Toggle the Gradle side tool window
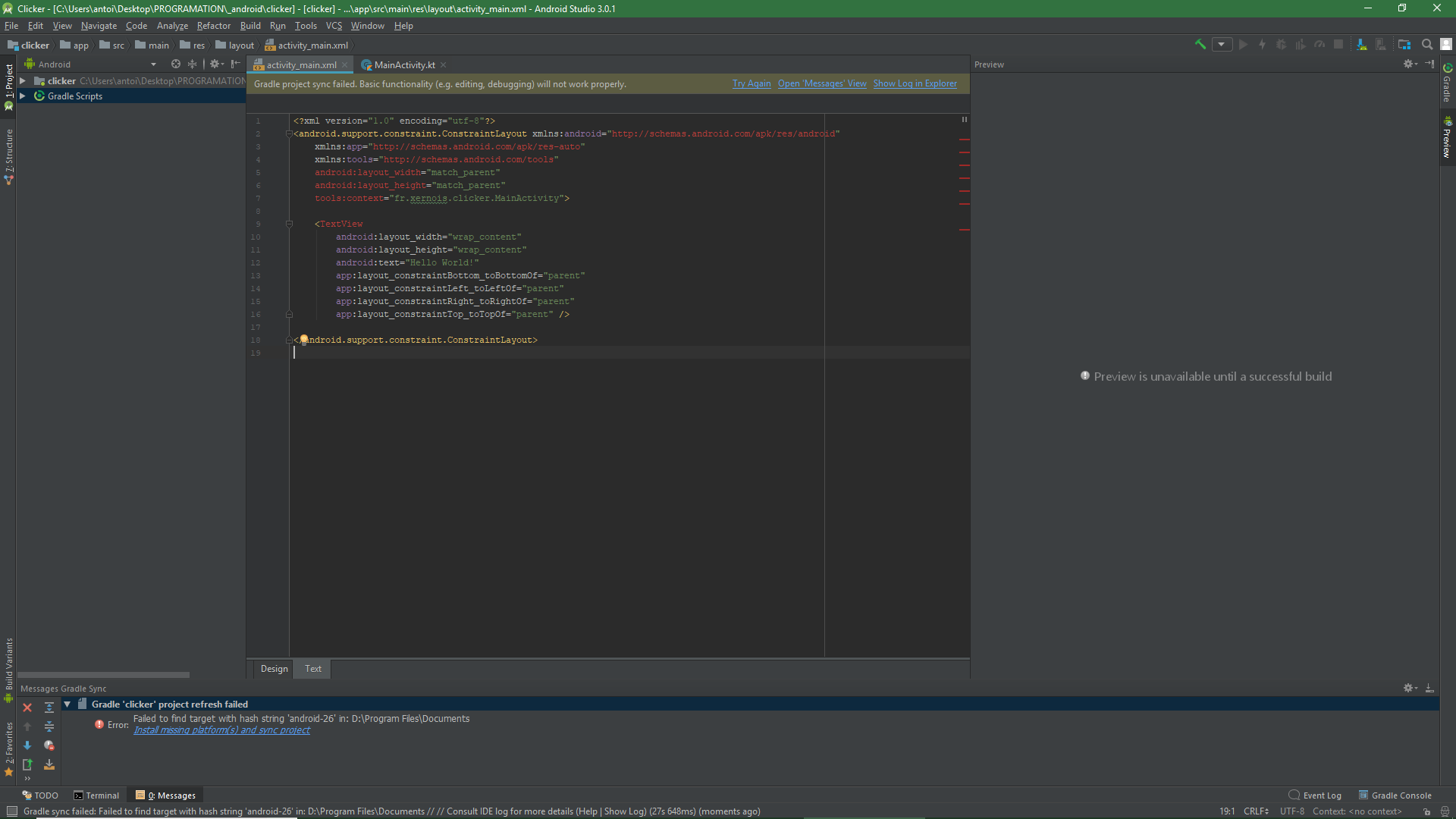1456x819 pixels. point(1448,83)
